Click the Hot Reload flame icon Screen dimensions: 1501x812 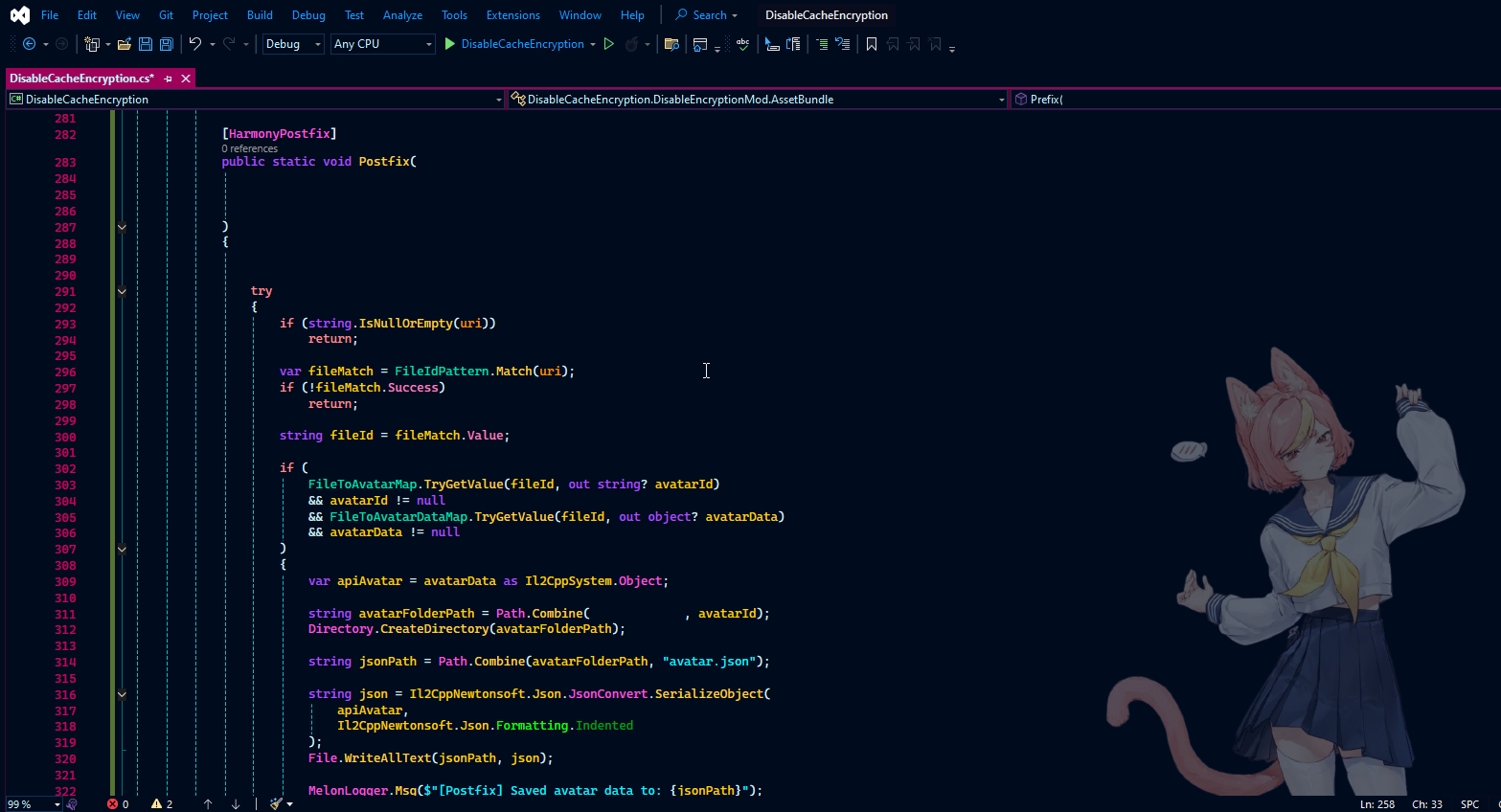[631, 44]
